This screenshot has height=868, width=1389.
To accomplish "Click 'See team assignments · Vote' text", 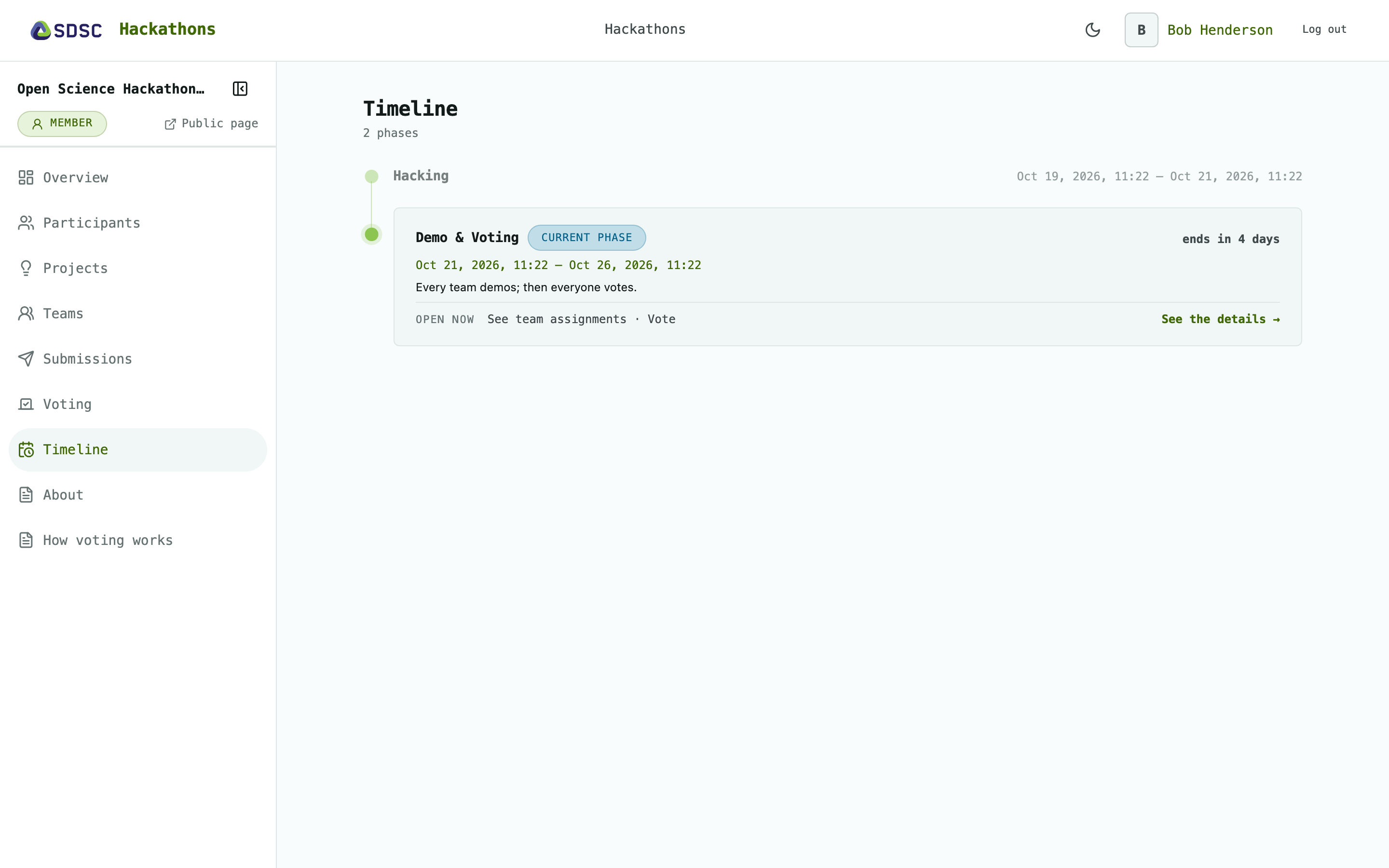I will click(581, 319).
